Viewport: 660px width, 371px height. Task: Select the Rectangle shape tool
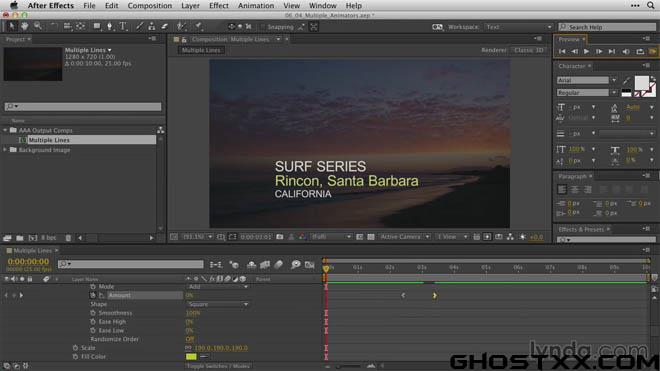pyautogui.click(x=97, y=26)
